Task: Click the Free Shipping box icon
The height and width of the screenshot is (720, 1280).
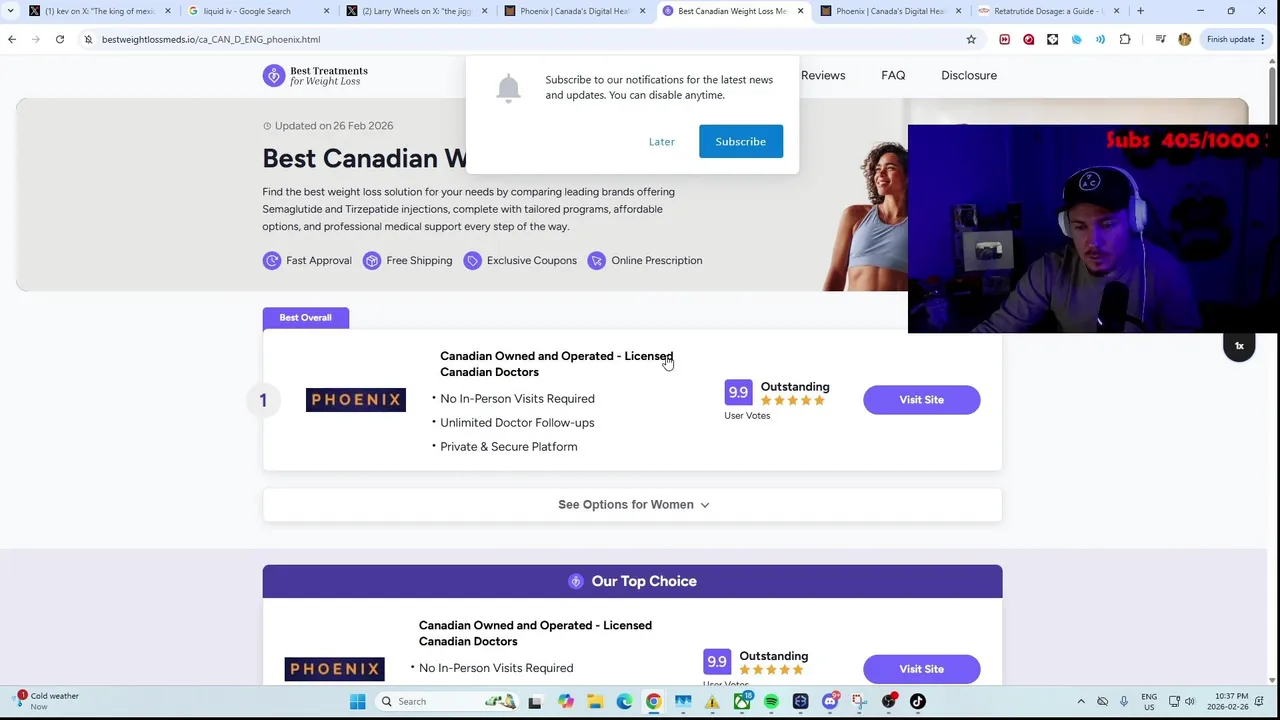Action: point(372,260)
